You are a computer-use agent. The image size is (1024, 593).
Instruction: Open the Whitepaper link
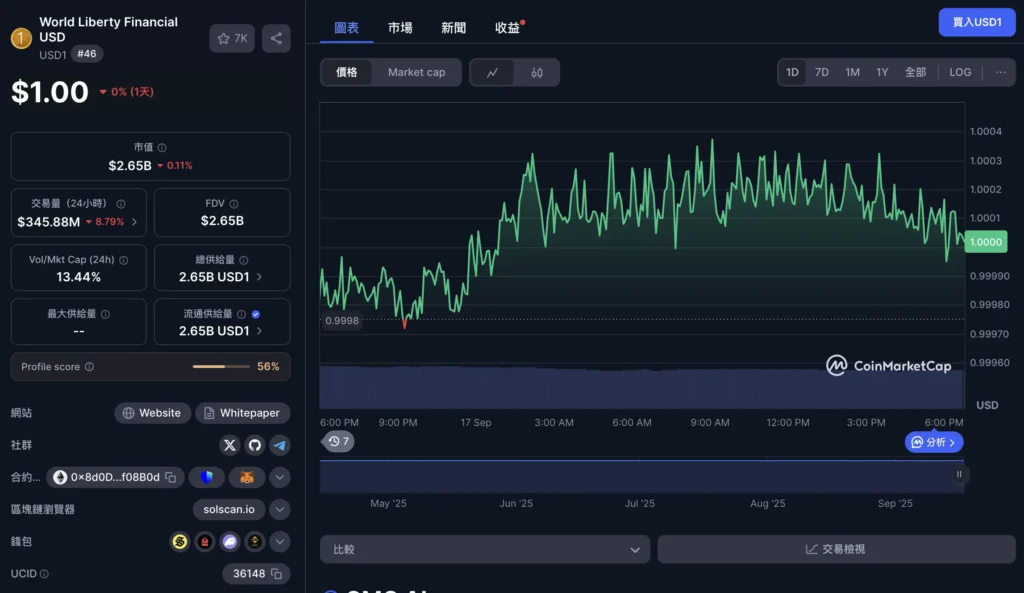(242, 413)
